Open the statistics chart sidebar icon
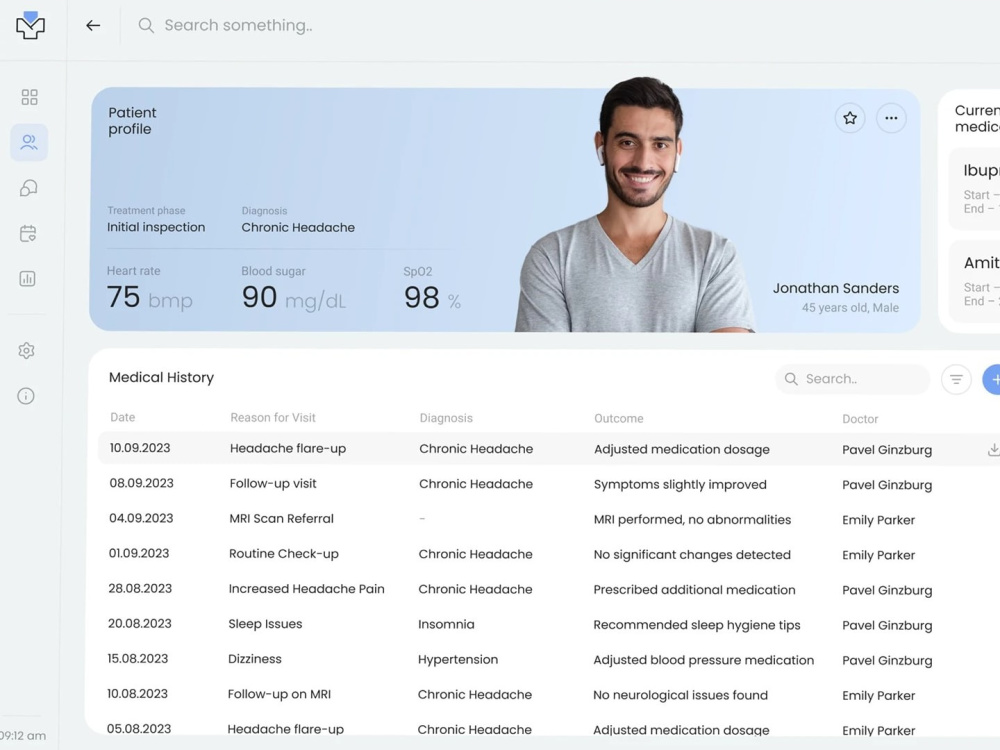Viewport: 1000px width, 750px height. point(27,279)
